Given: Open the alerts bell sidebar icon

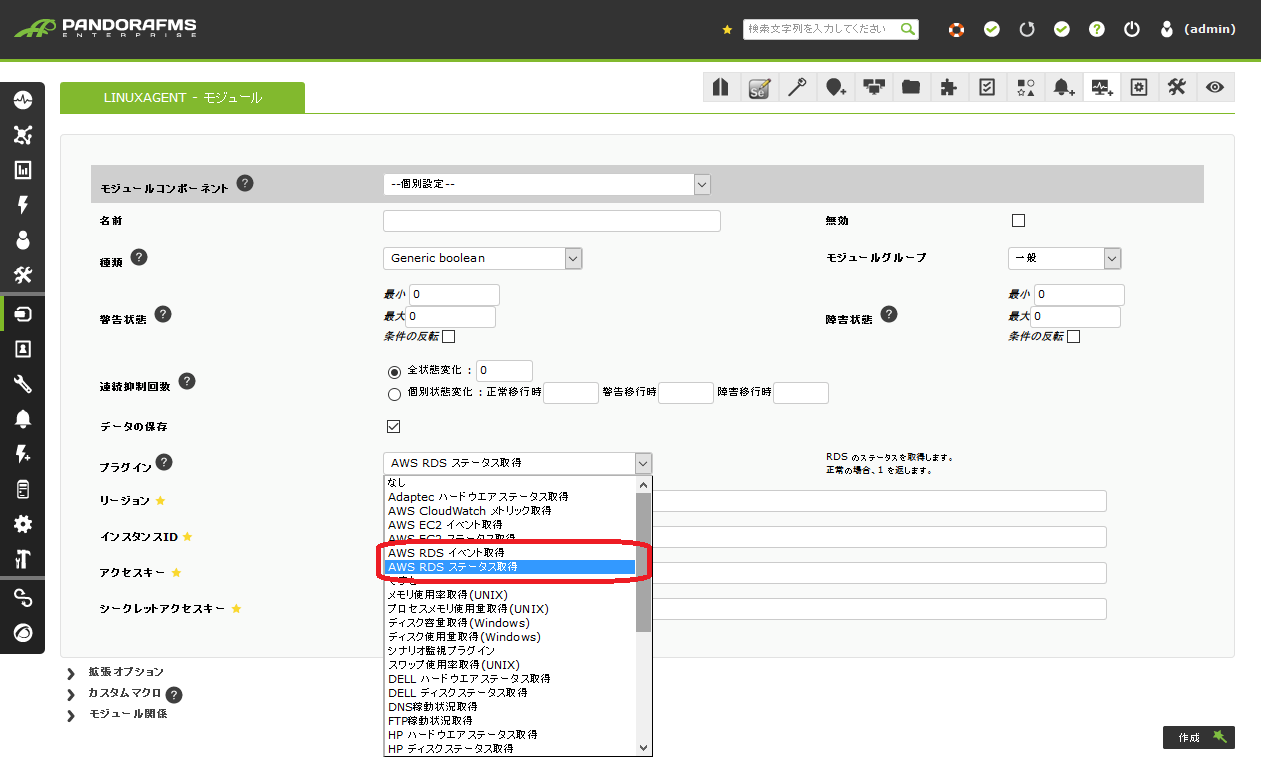Looking at the screenshot, I should tap(22, 419).
